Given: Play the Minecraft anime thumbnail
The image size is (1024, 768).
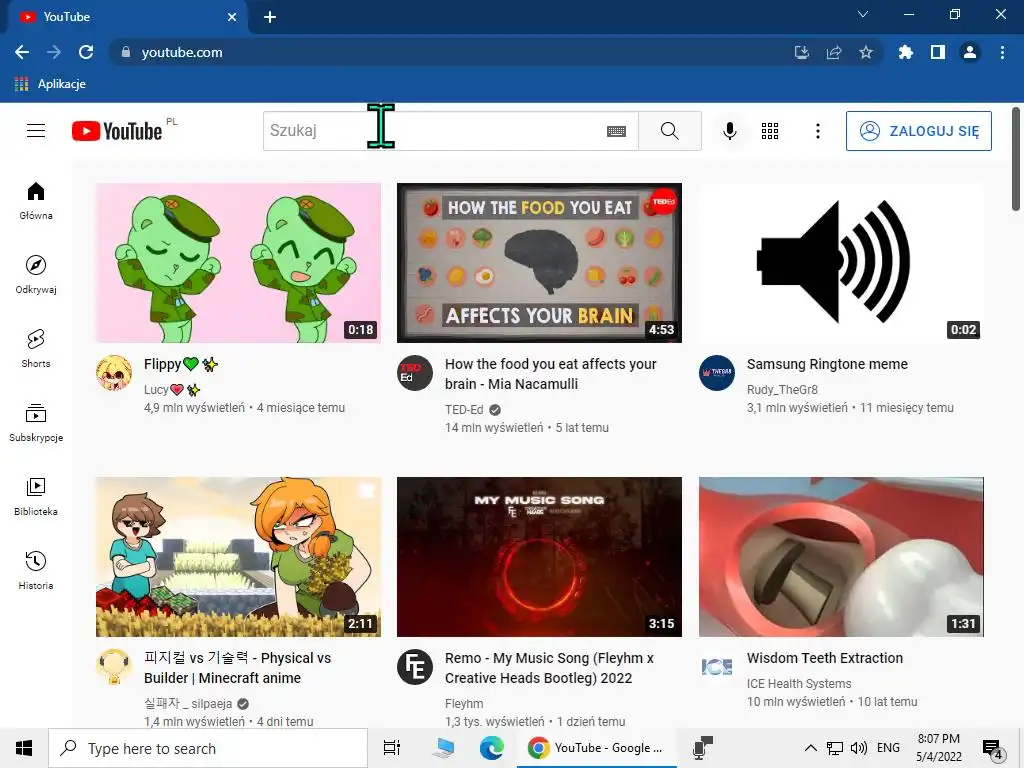Looking at the screenshot, I should click(238, 556).
